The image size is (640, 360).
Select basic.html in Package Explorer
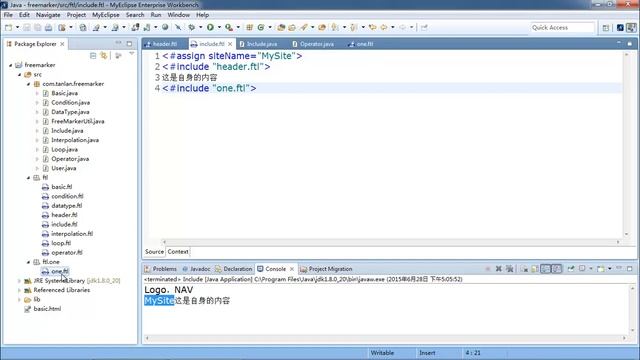[x=47, y=309]
